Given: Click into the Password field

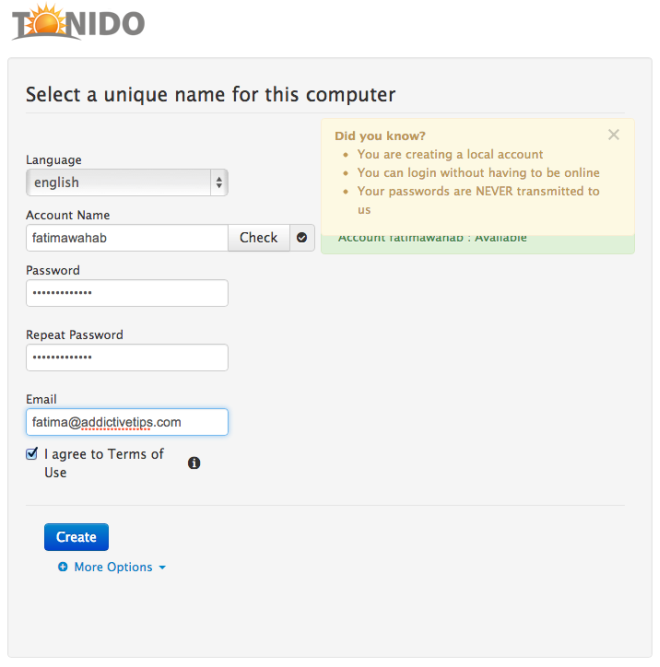Looking at the screenshot, I should 127,293.
